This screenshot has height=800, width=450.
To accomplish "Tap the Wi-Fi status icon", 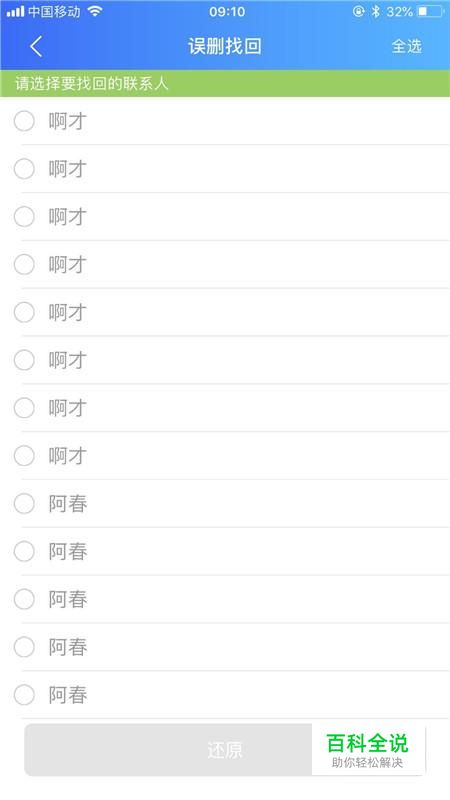I will coord(95,11).
